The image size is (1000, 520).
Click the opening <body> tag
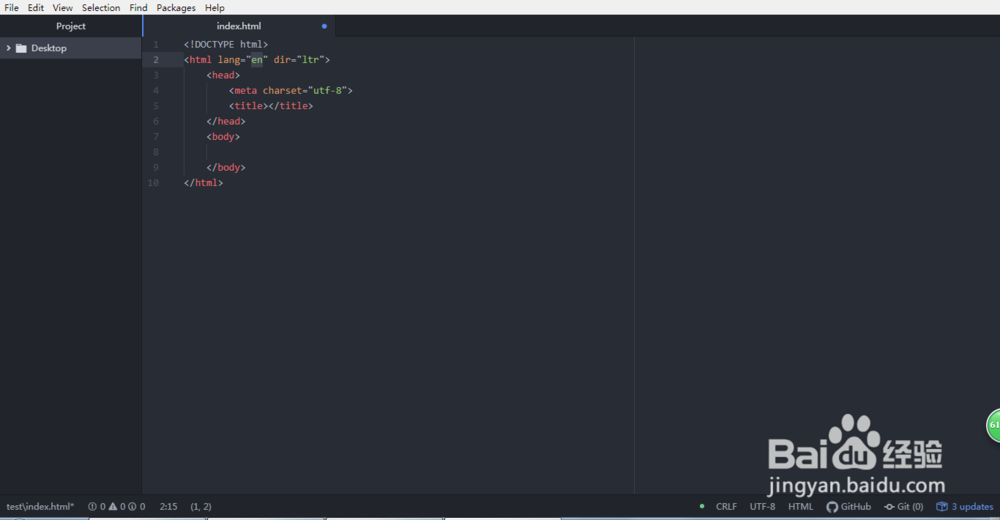click(223, 137)
